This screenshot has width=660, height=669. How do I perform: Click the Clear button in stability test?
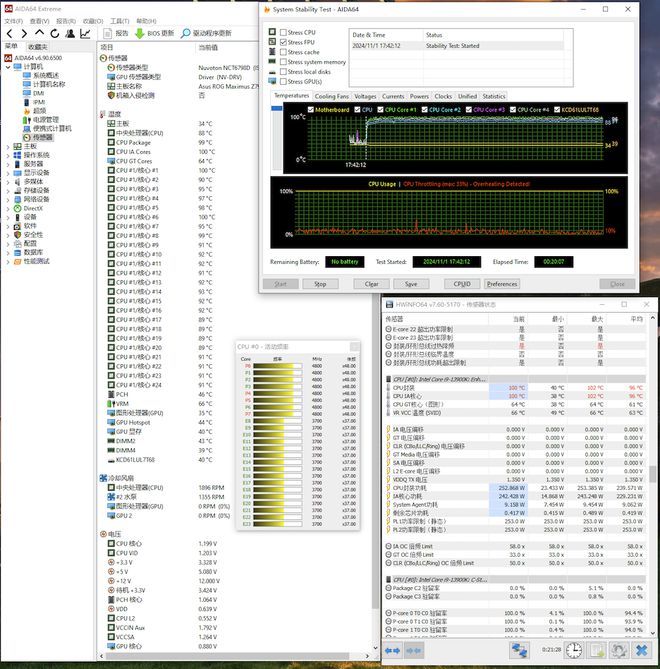coord(372,284)
